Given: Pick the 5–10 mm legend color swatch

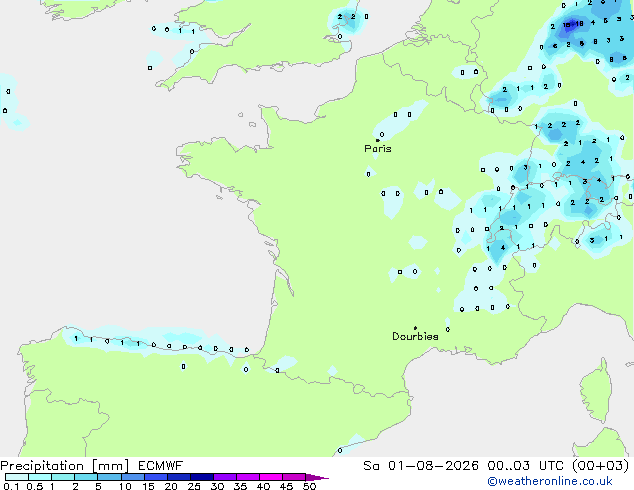Looking at the screenshot, I should pyautogui.click(x=109, y=477).
